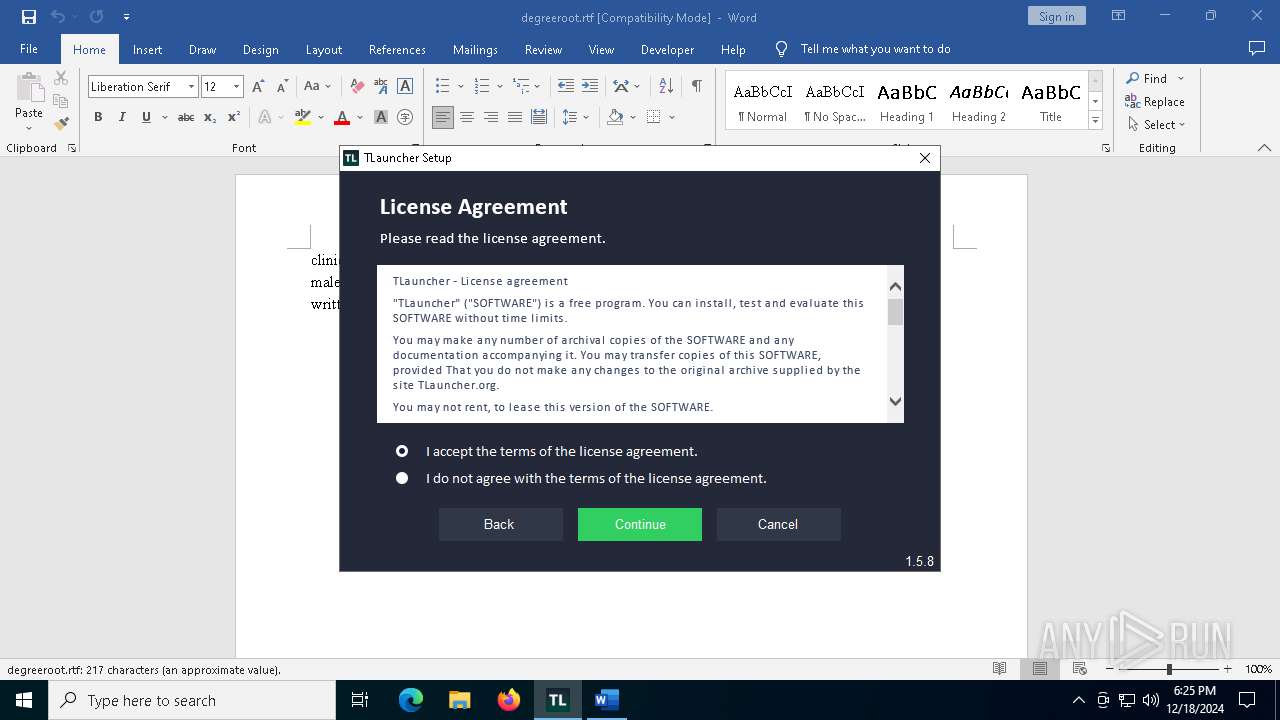Align text left in Word
Image resolution: width=1280 pixels, height=720 pixels.
(x=443, y=117)
